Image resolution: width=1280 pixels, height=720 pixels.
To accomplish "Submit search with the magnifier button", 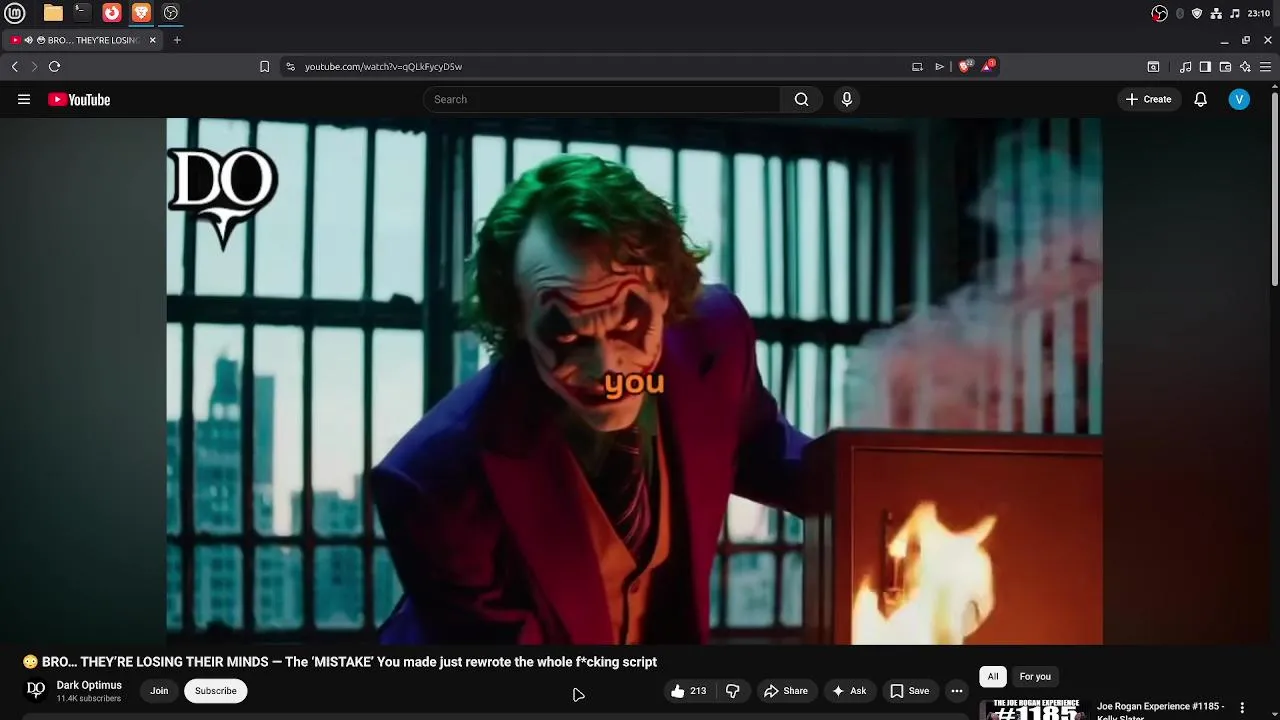I will (801, 99).
